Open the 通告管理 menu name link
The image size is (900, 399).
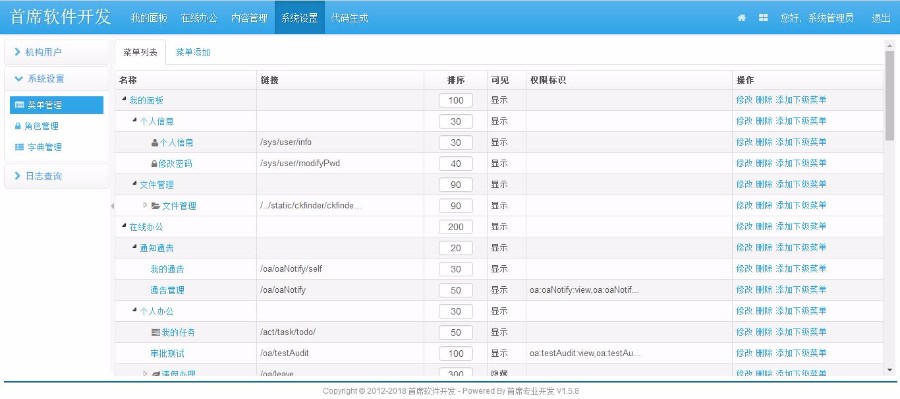168,290
